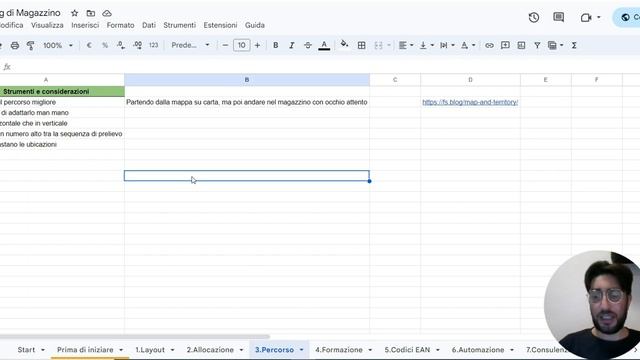Open 5.Codici EAN tab options arrow
Image resolution: width=640 pixels, height=360 pixels.
(x=438, y=350)
